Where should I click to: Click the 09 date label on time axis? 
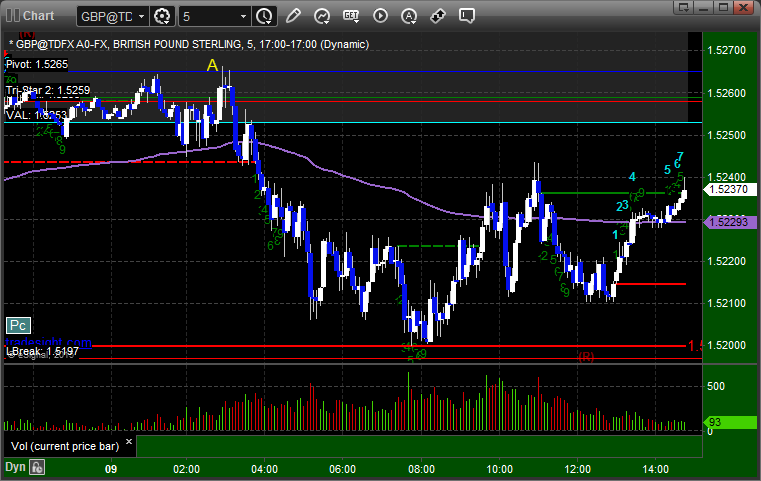point(111,469)
